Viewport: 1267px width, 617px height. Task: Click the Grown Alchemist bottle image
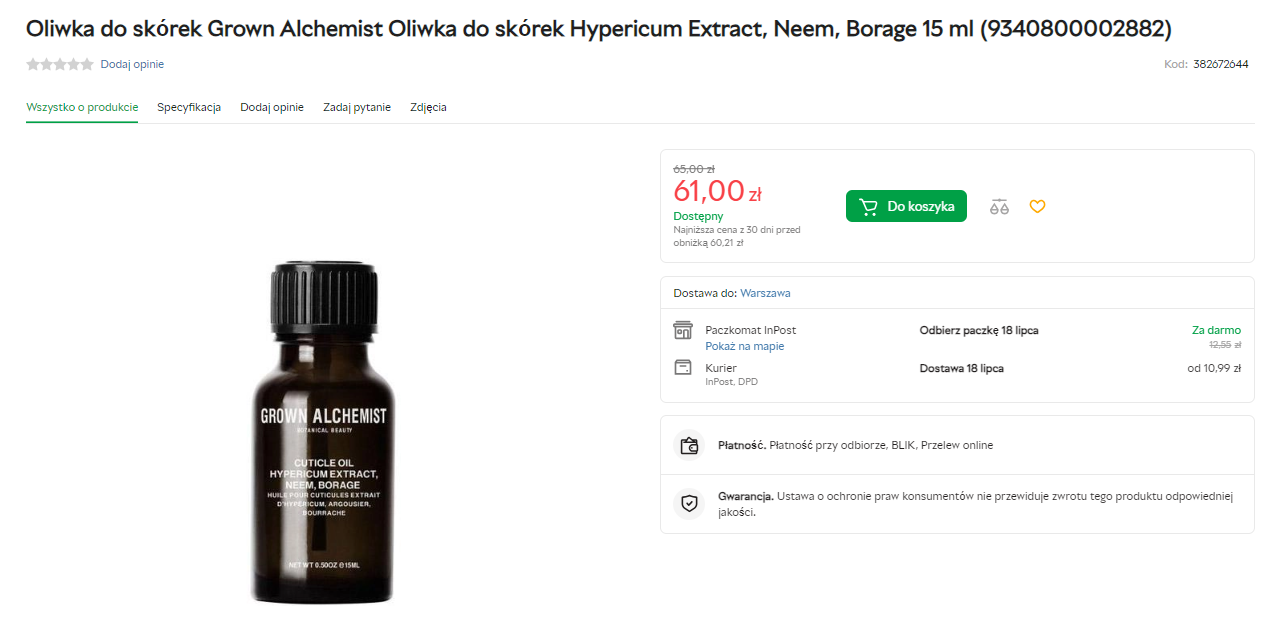point(323,432)
